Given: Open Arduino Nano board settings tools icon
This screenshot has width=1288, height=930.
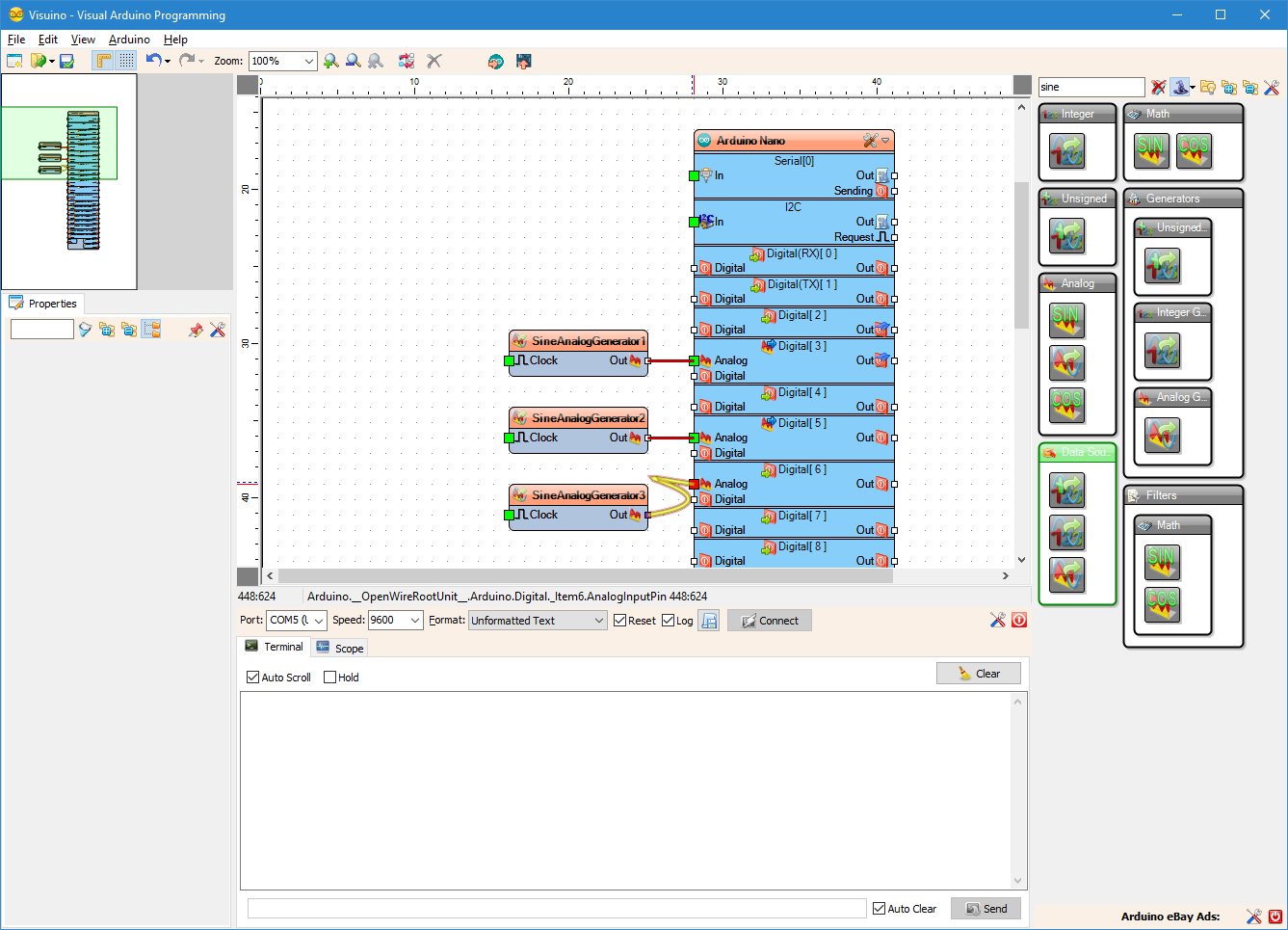Looking at the screenshot, I should point(870,141).
